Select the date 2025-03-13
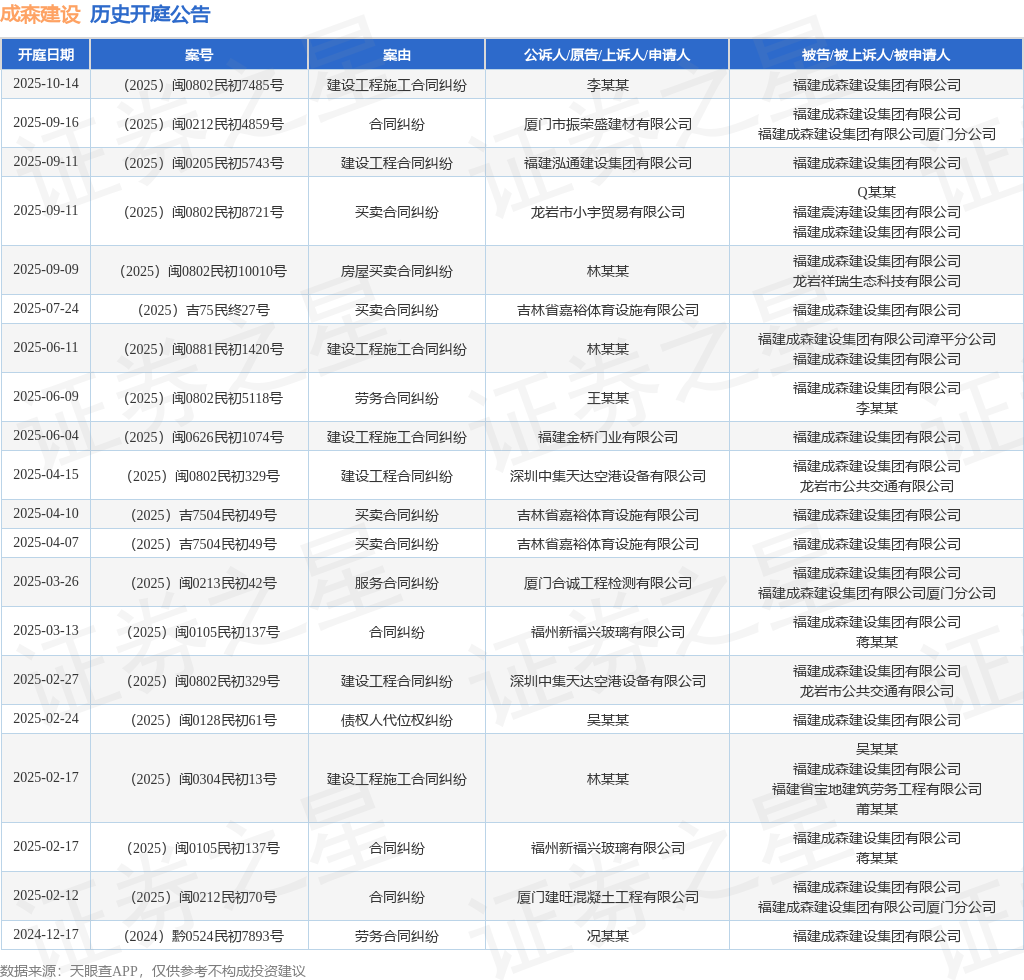 pyautogui.click(x=46, y=631)
